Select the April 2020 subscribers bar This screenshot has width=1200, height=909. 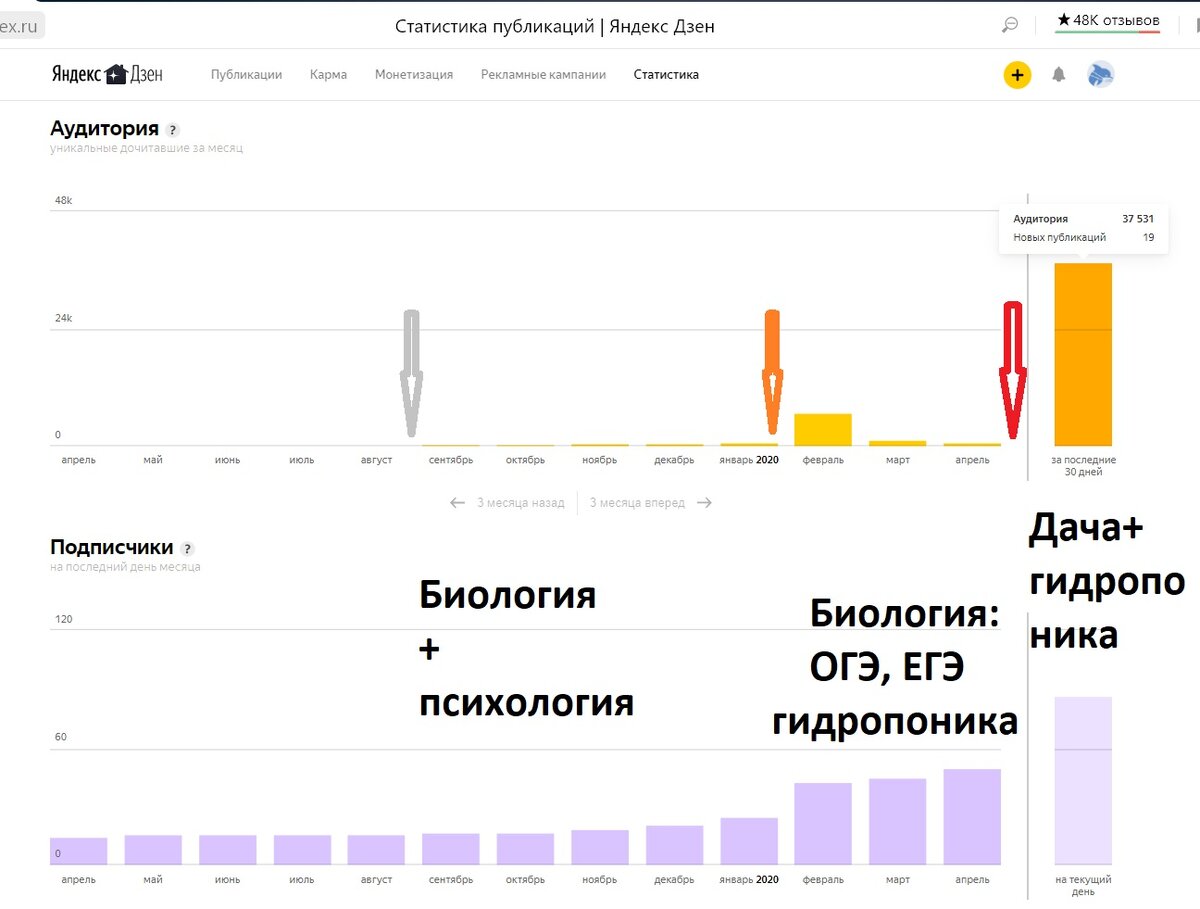tap(972, 817)
